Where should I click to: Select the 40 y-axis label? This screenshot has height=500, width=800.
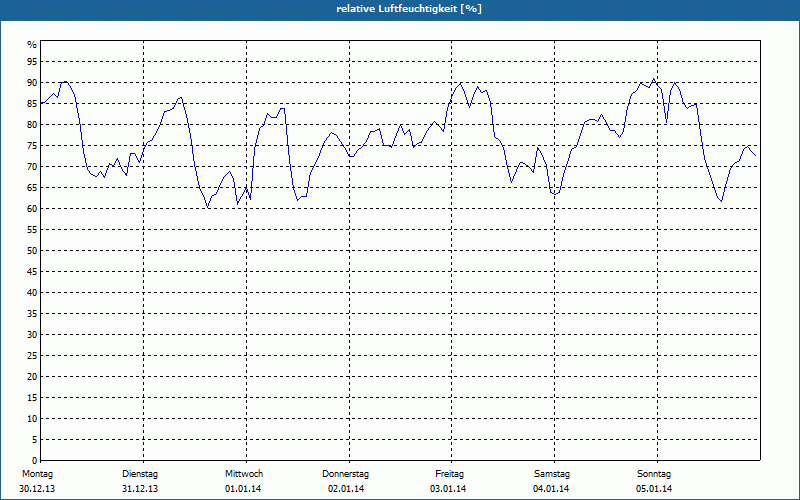click(x=32, y=293)
